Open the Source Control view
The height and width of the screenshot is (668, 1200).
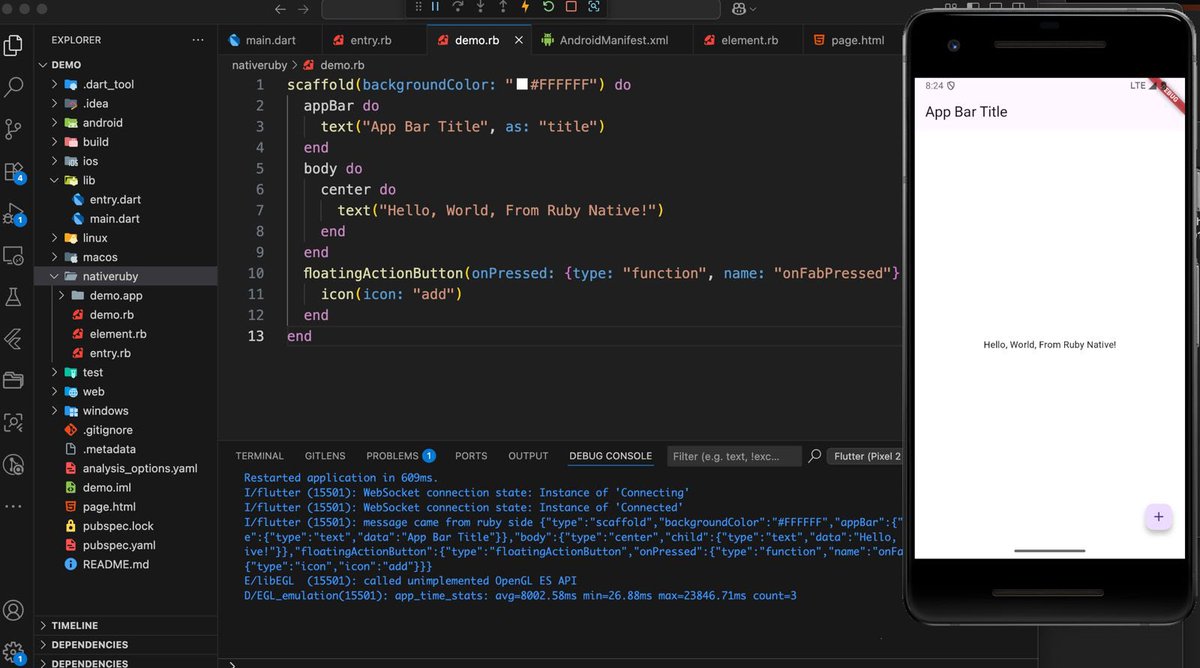coord(14,129)
